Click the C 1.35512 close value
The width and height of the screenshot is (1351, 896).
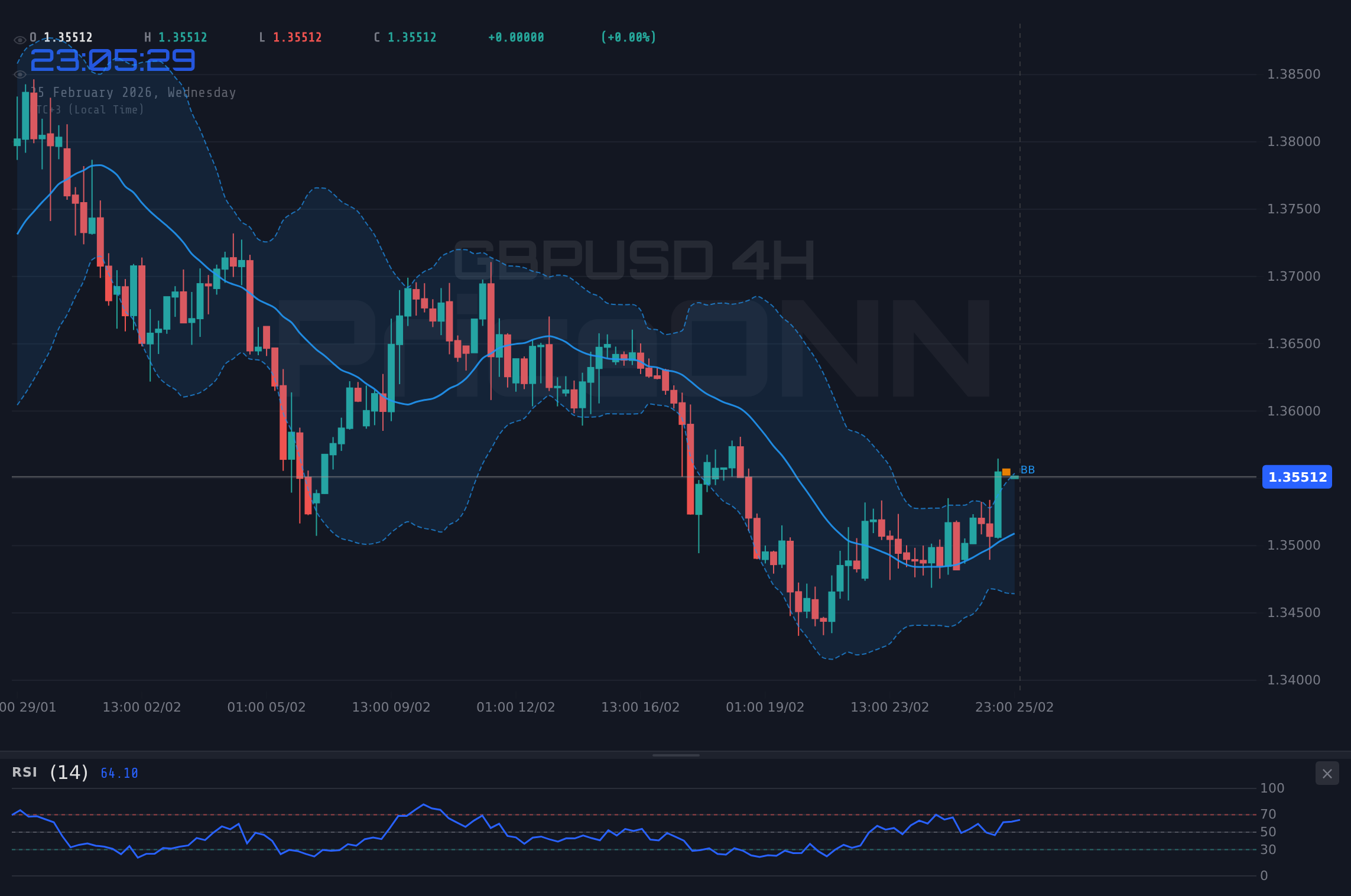click(405, 37)
